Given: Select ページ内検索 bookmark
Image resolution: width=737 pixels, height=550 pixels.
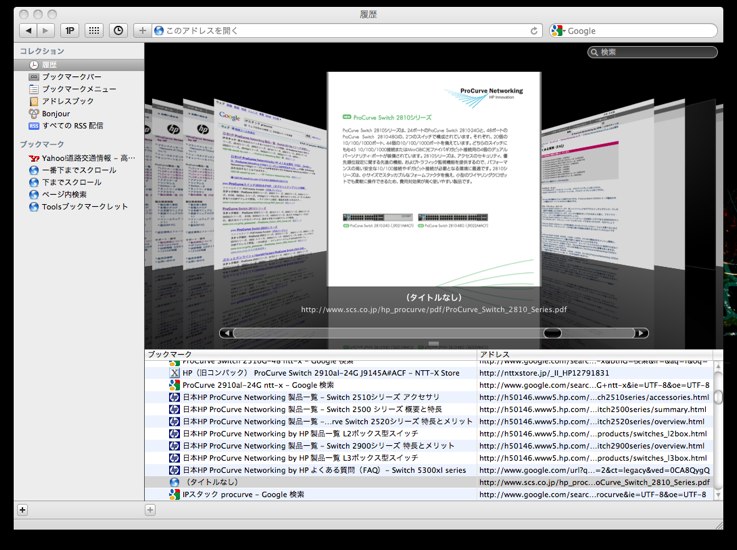Looking at the screenshot, I should pyautogui.click(x=79, y=195).
